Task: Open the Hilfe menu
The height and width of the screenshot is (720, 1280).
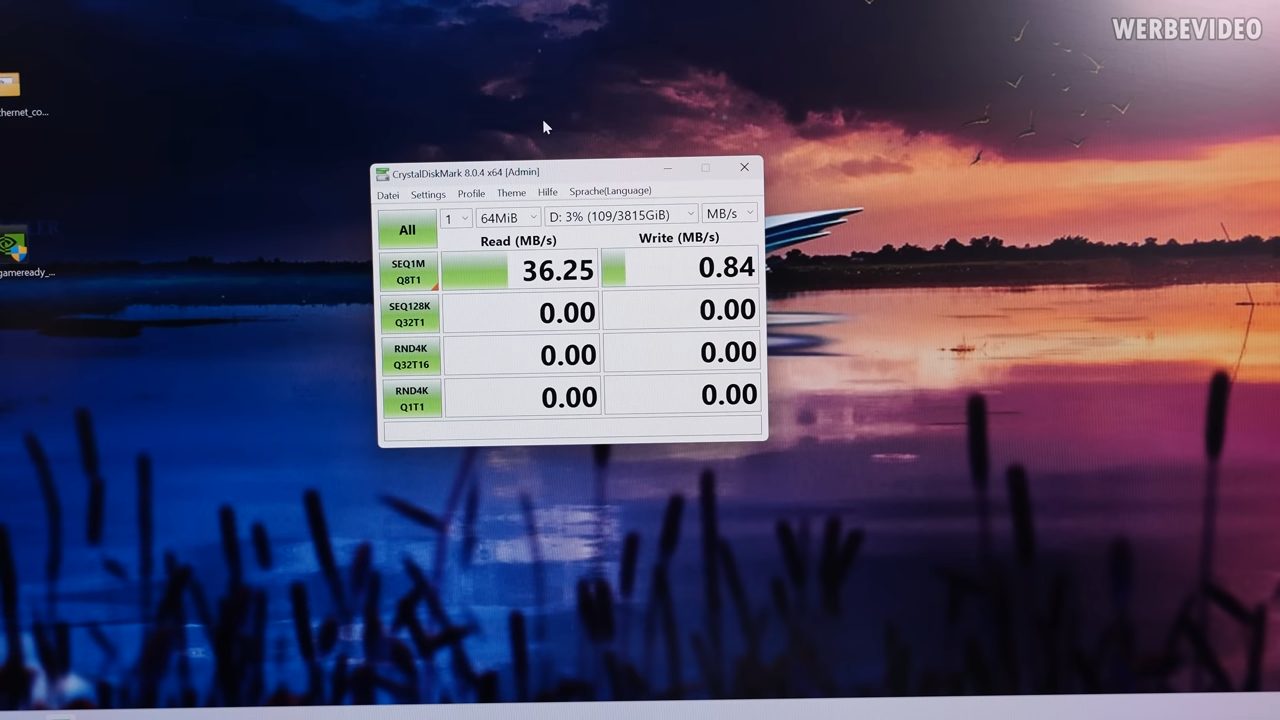Action: [548, 192]
